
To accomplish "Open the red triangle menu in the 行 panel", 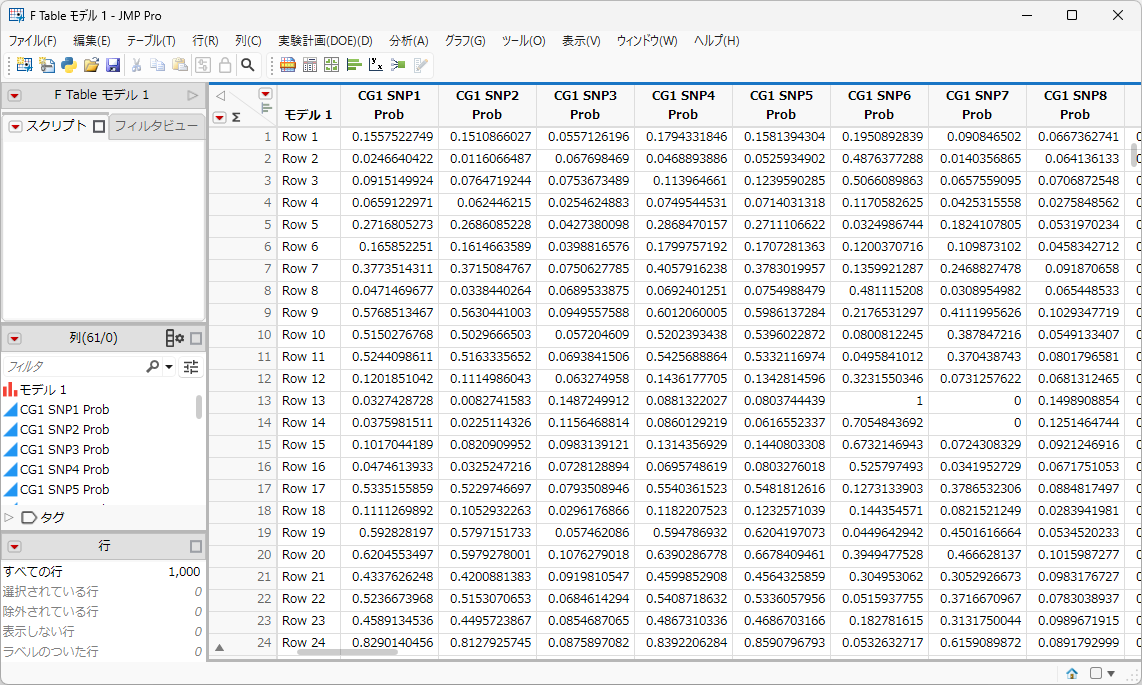I will (15, 547).
